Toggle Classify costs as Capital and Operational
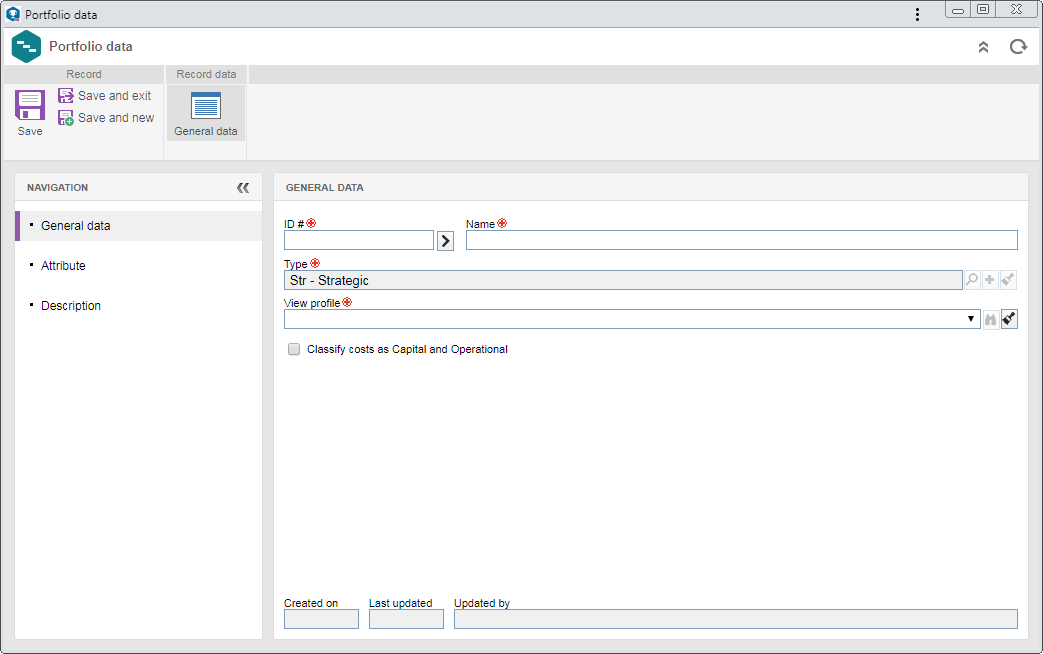Screen dimensions: 1043x654 293,349
